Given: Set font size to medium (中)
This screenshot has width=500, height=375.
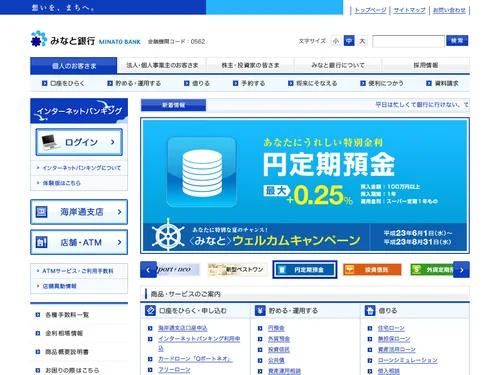Looking at the screenshot, I should [349, 41].
